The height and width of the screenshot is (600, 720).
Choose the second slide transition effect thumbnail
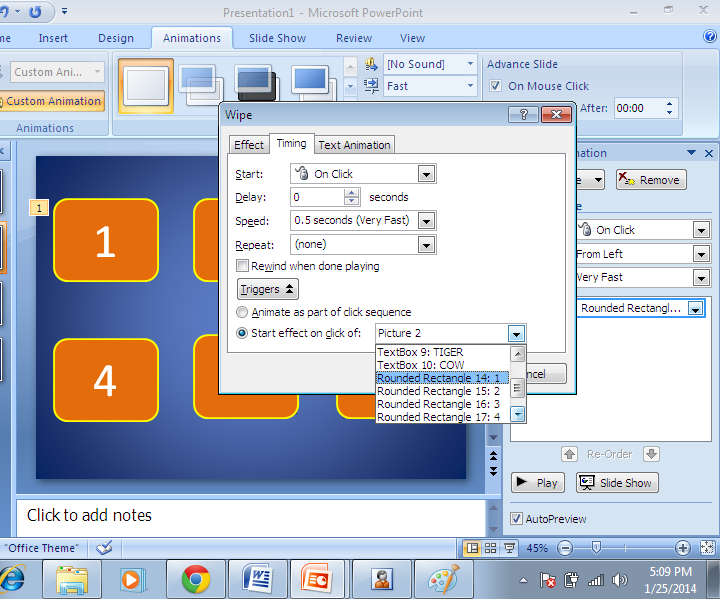click(200, 84)
